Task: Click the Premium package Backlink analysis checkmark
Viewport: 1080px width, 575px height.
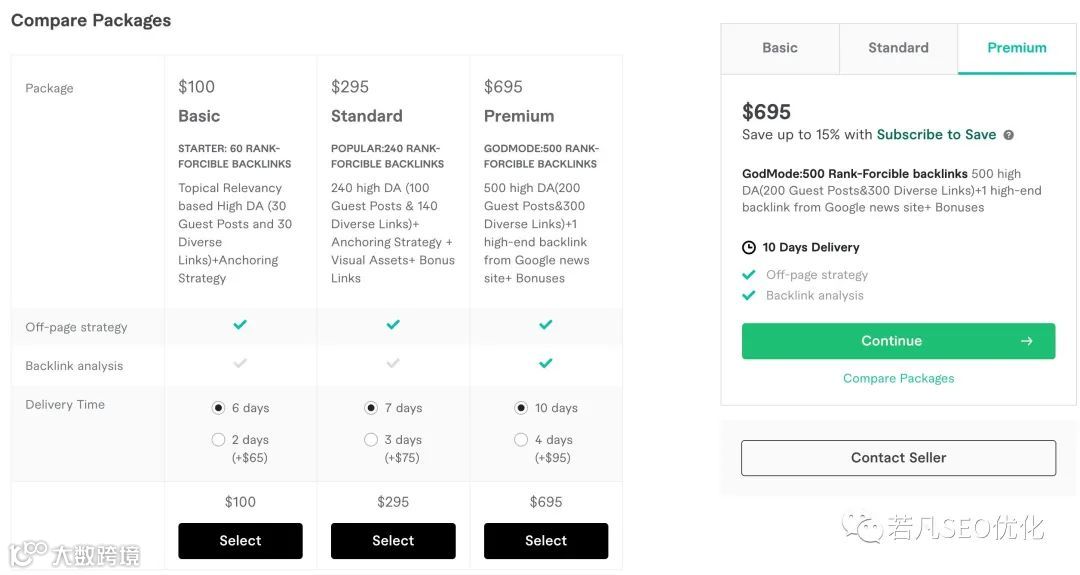Action: (x=546, y=364)
